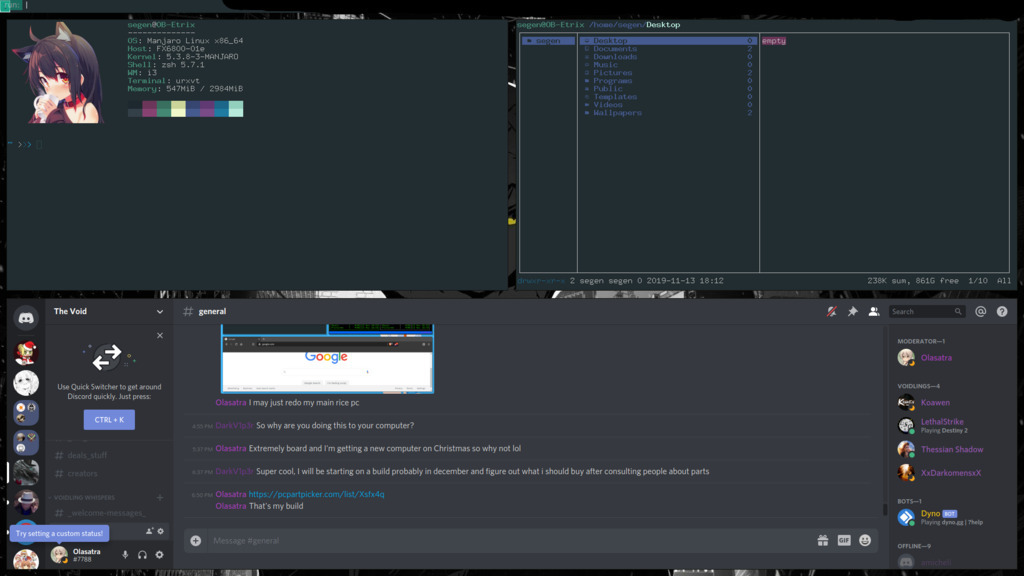This screenshot has height=576, width=1024.
Task: Toggle the member list visibility icon
Action: pyautogui.click(x=873, y=312)
